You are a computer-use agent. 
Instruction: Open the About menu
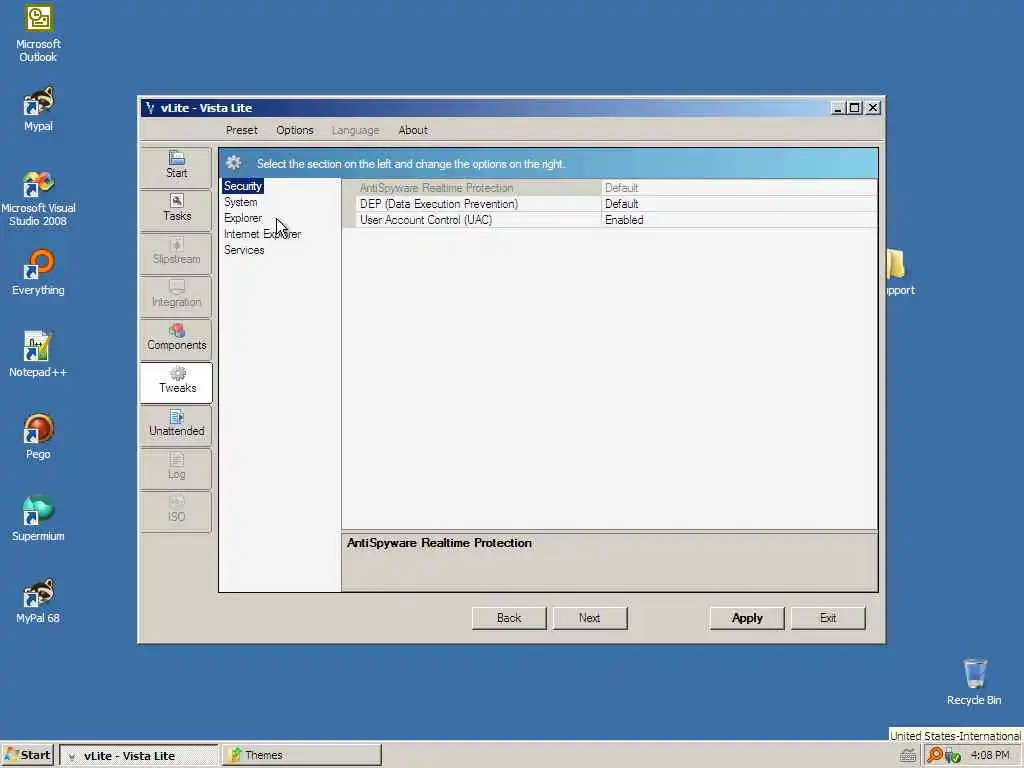point(413,130)
